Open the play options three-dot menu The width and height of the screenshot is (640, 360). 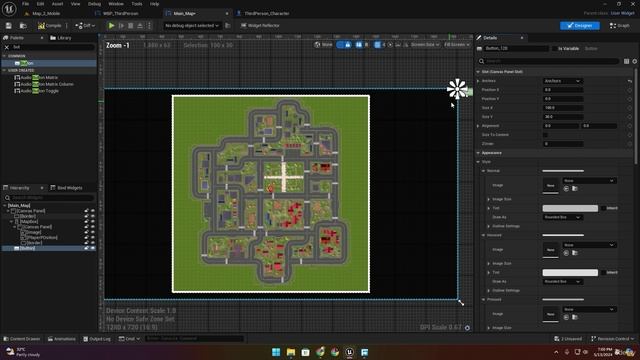point(149,26)
